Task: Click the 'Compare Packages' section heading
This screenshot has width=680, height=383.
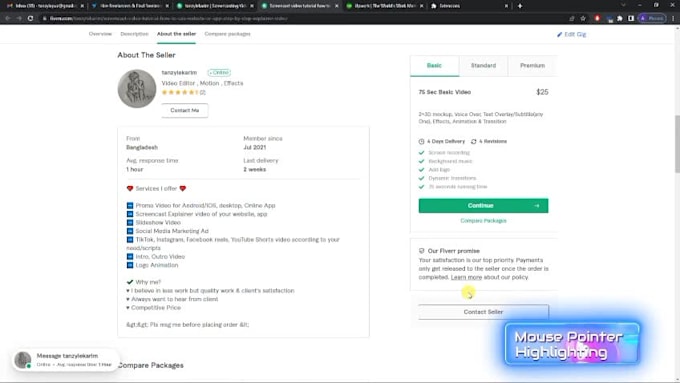Action: [x=150, y=365]
